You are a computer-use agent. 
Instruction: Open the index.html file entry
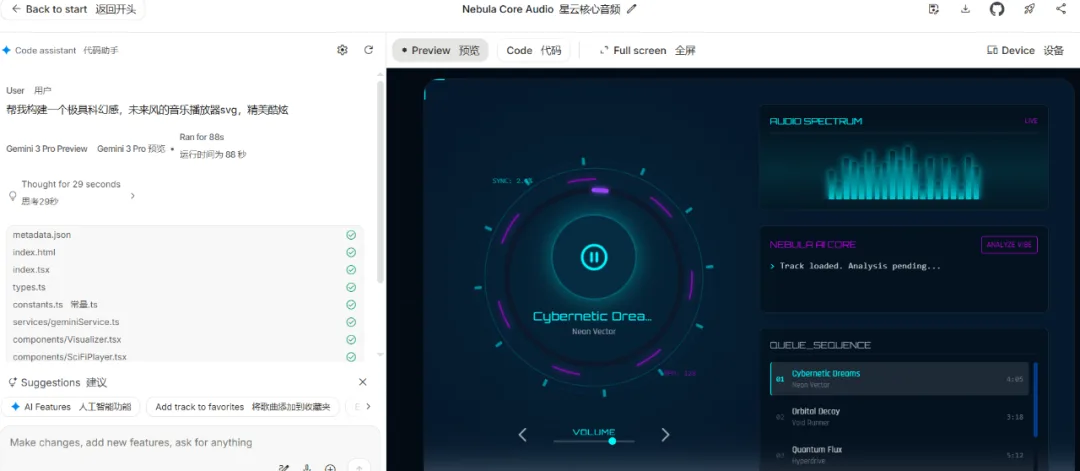point(185,252)
